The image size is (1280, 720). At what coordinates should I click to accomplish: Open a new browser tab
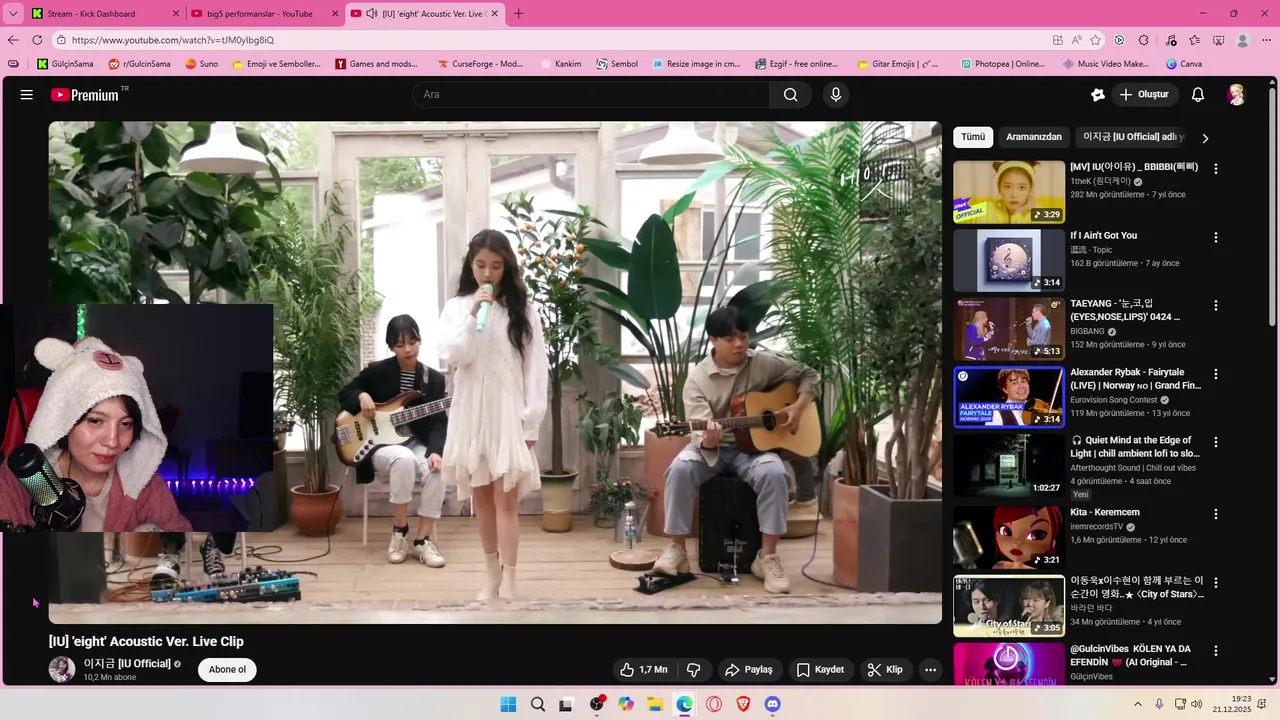pyautogui.click(x=518, y=14)
